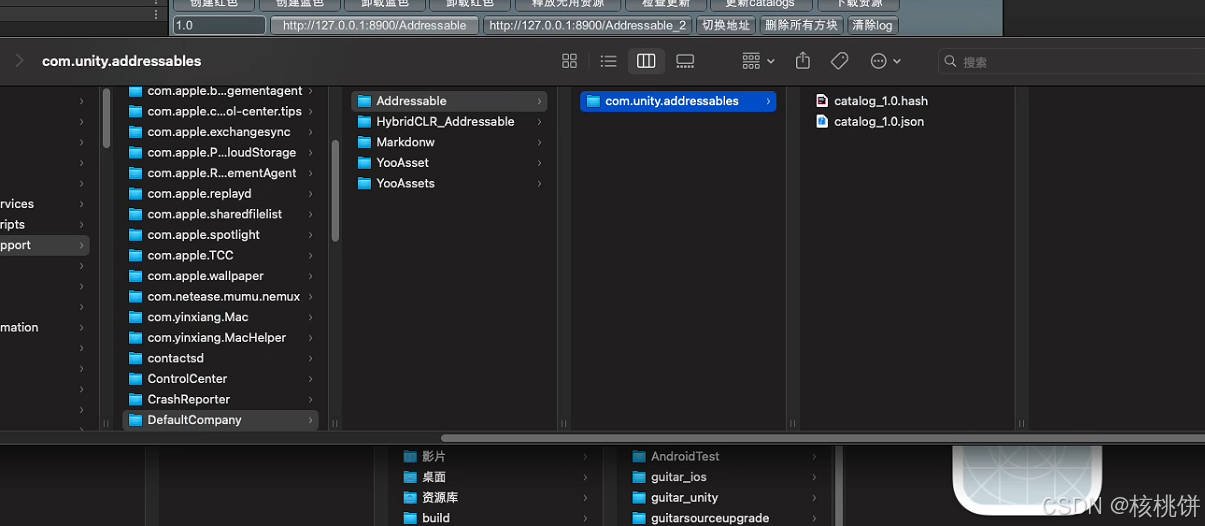Viewport: 1205px width, 526px height.
Task: Click the tag icon in Finder toolbar
Action: (x=840, y=61)
